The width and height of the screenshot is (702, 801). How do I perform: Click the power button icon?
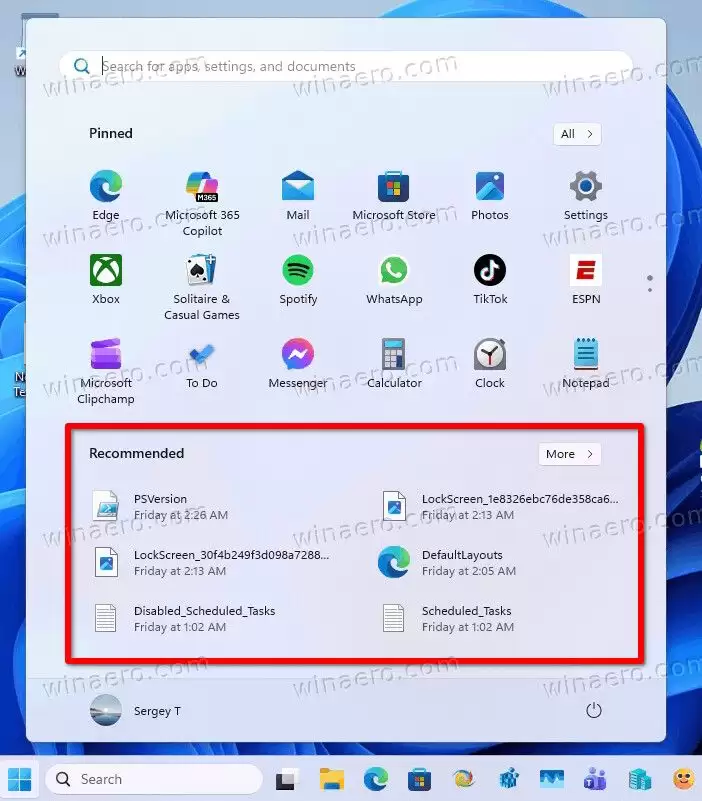click(593, 710)
